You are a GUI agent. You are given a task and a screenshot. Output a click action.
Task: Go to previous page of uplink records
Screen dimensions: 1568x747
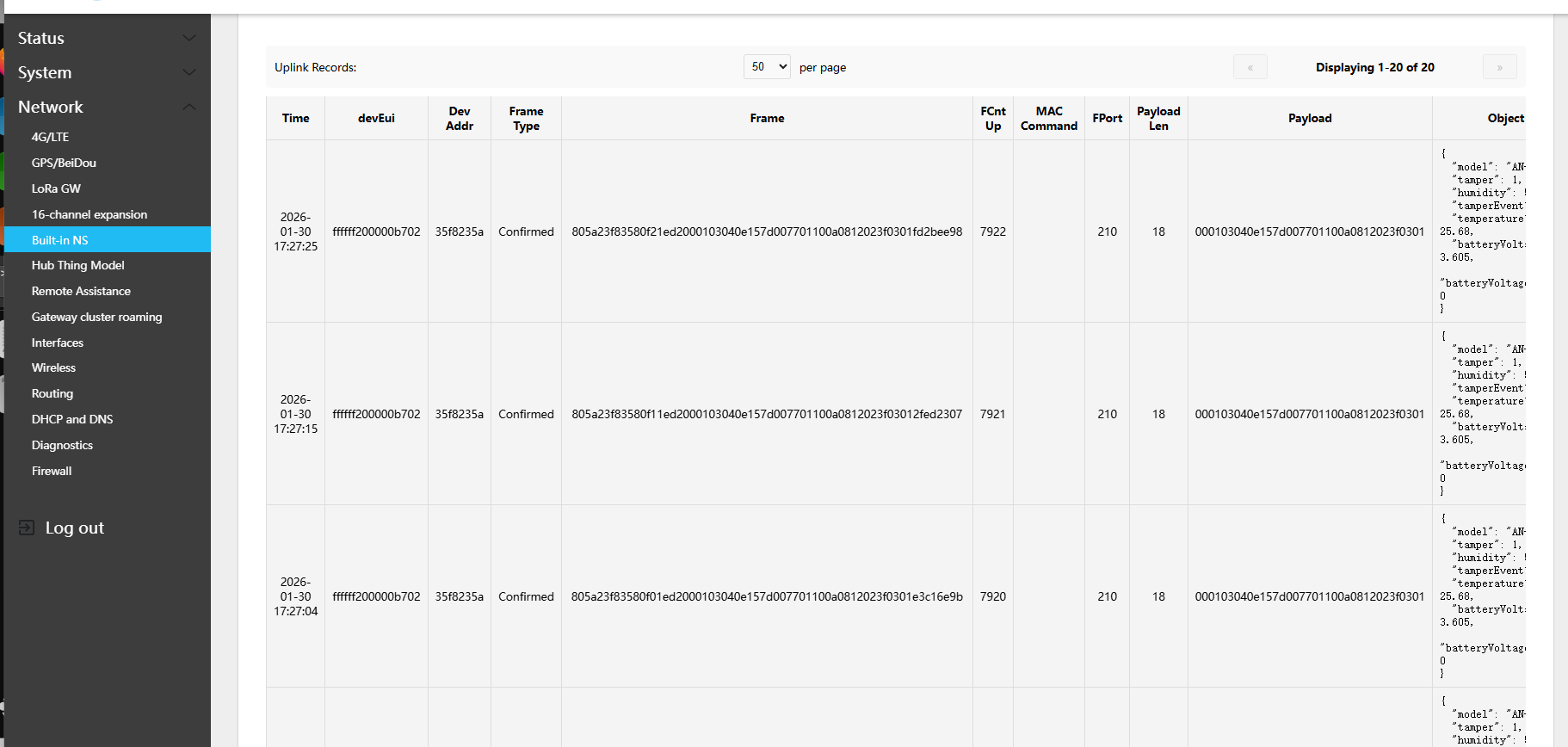1250,67
